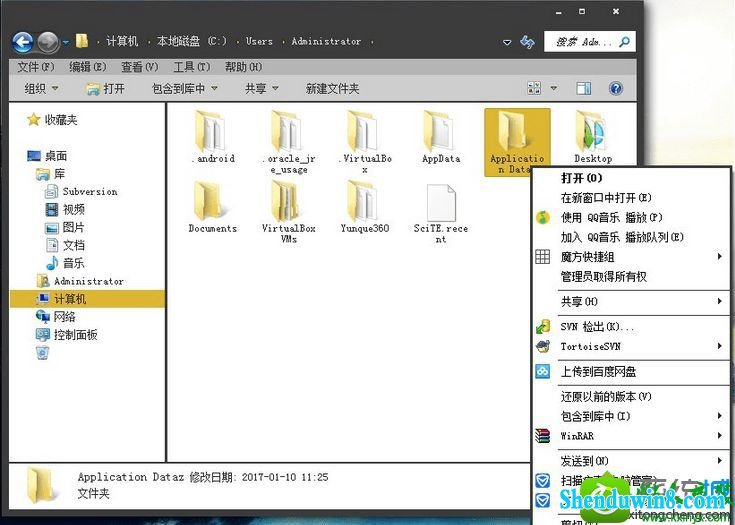Click the blue help question icon
This screenshot has width=735, height=525.
[616, 88]
